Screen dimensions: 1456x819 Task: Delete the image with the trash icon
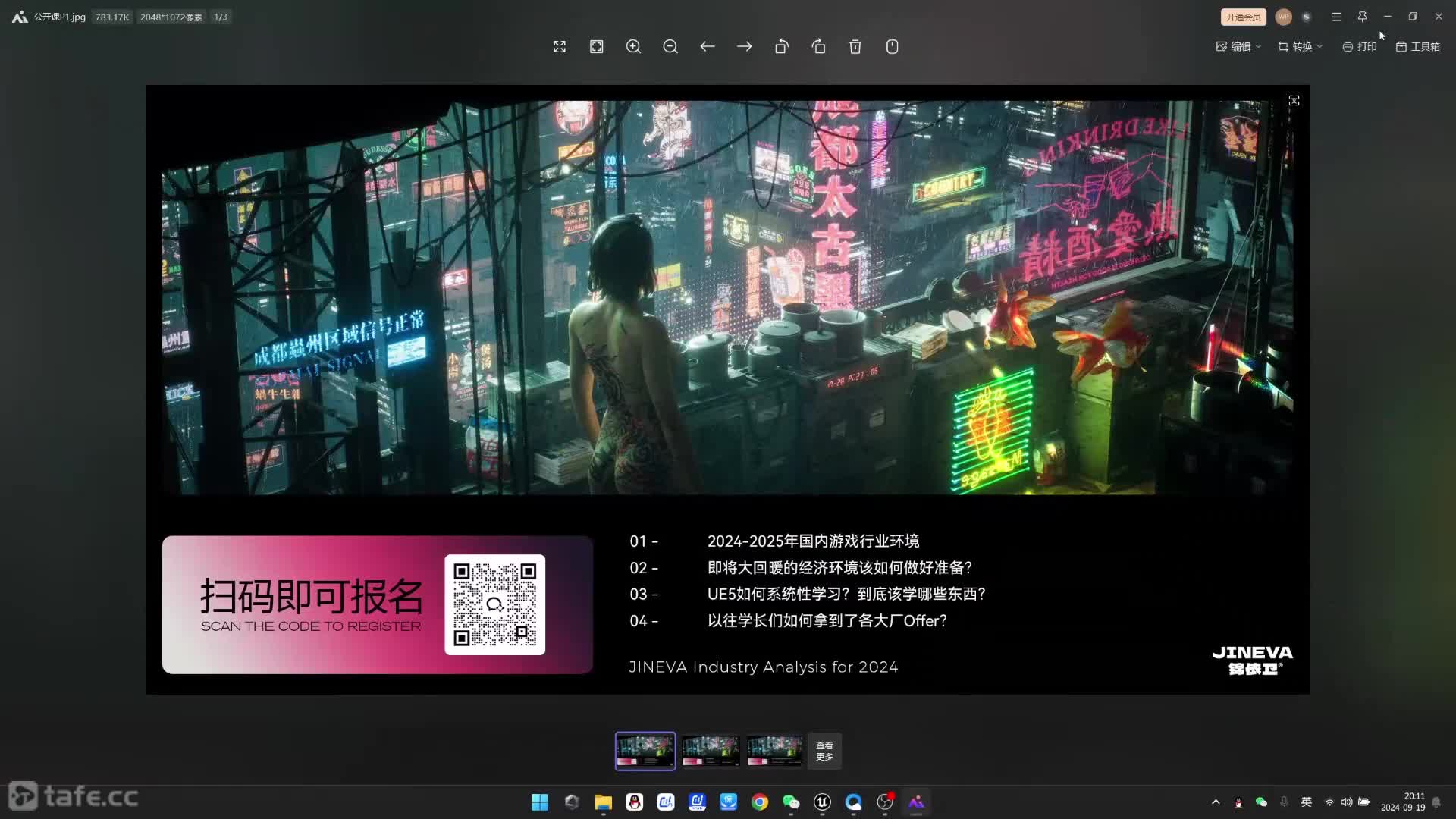coord(855,47)
